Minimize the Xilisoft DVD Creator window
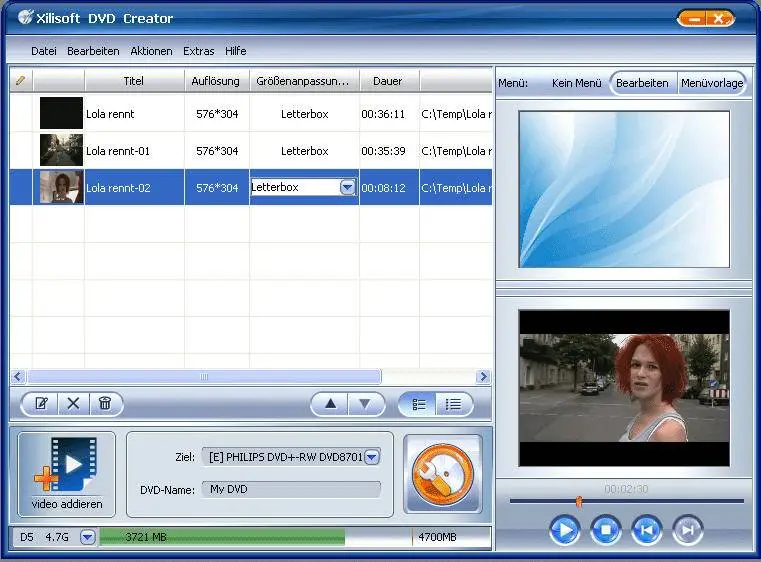 [x=694, y=19]
